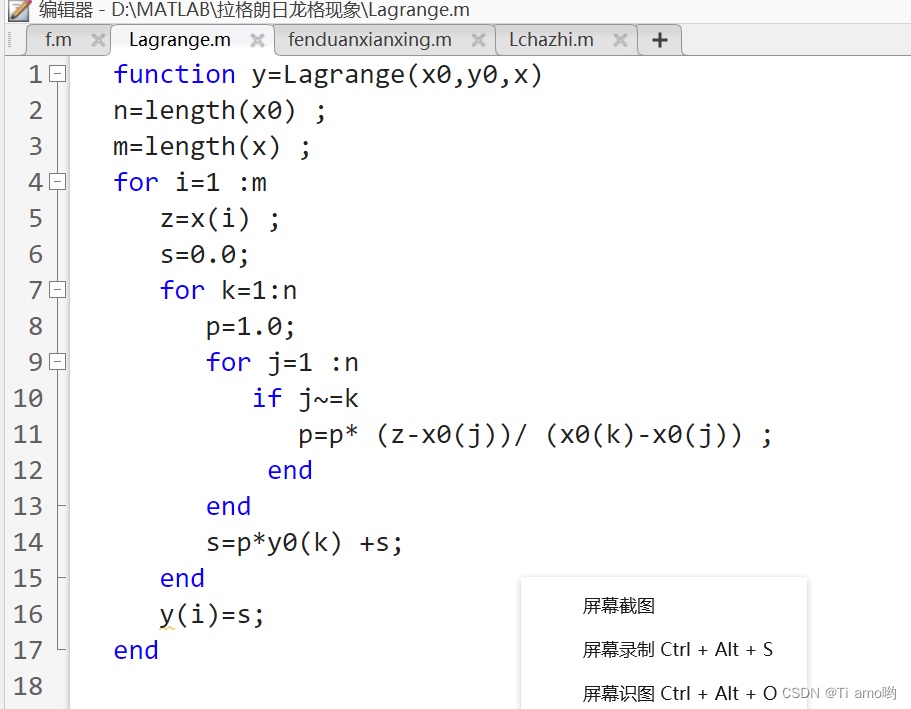Place cursor on the if j~=k statement

(x=304, y=398)
